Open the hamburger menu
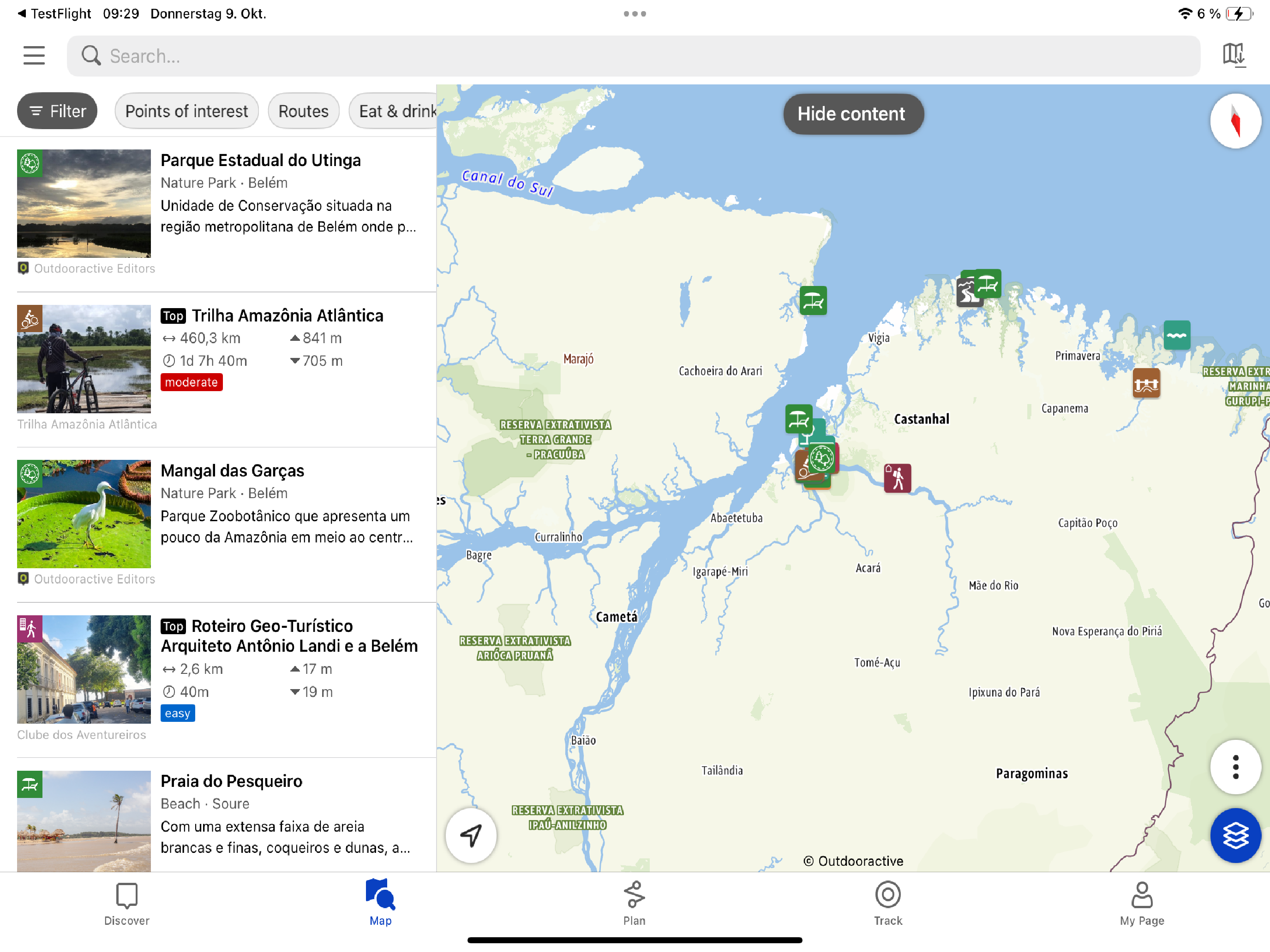This screenshot has height=952, width=1270. (34, 56)
